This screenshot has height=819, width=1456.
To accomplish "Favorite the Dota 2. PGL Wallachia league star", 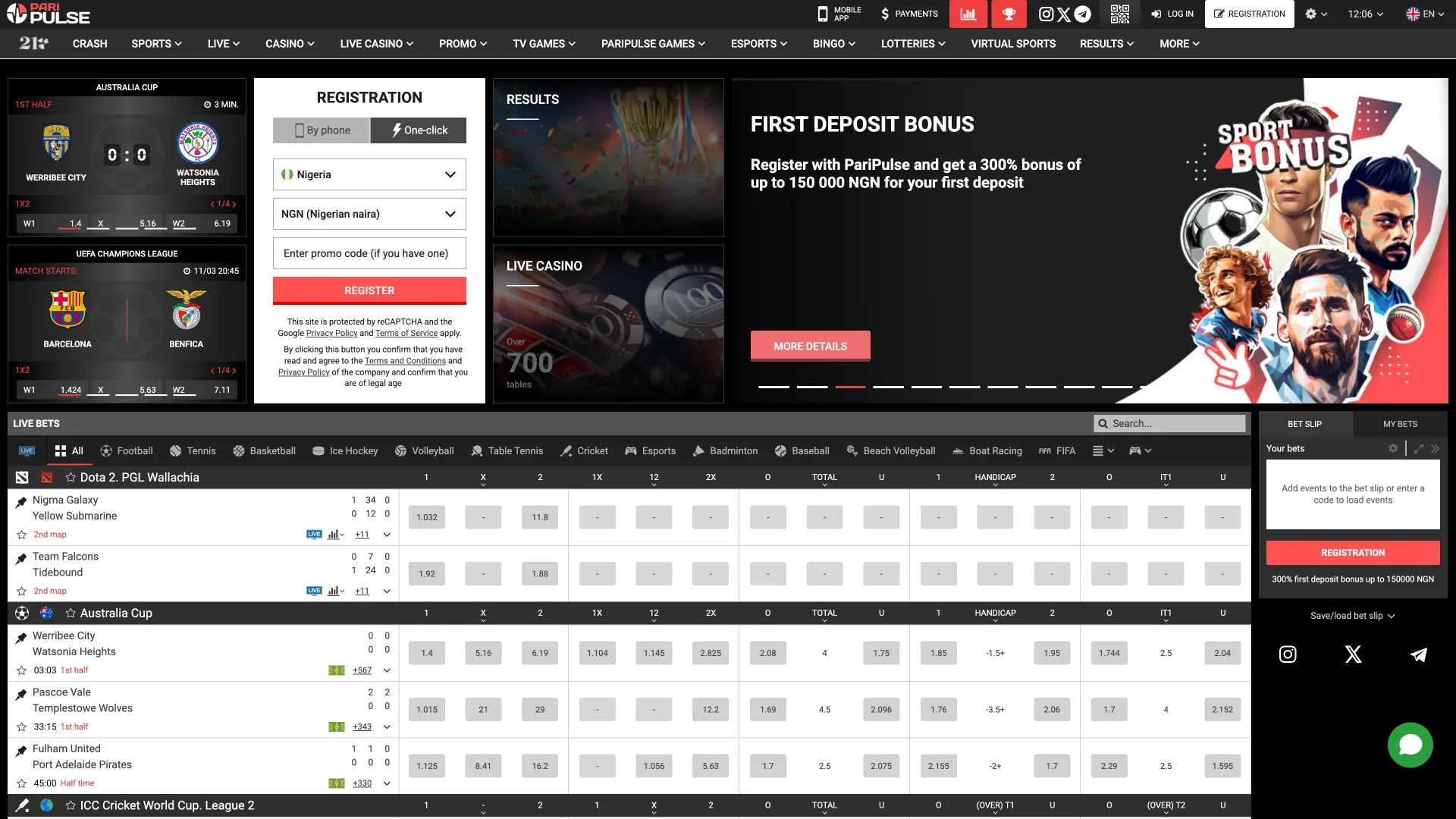I will [x=71, y=477].
